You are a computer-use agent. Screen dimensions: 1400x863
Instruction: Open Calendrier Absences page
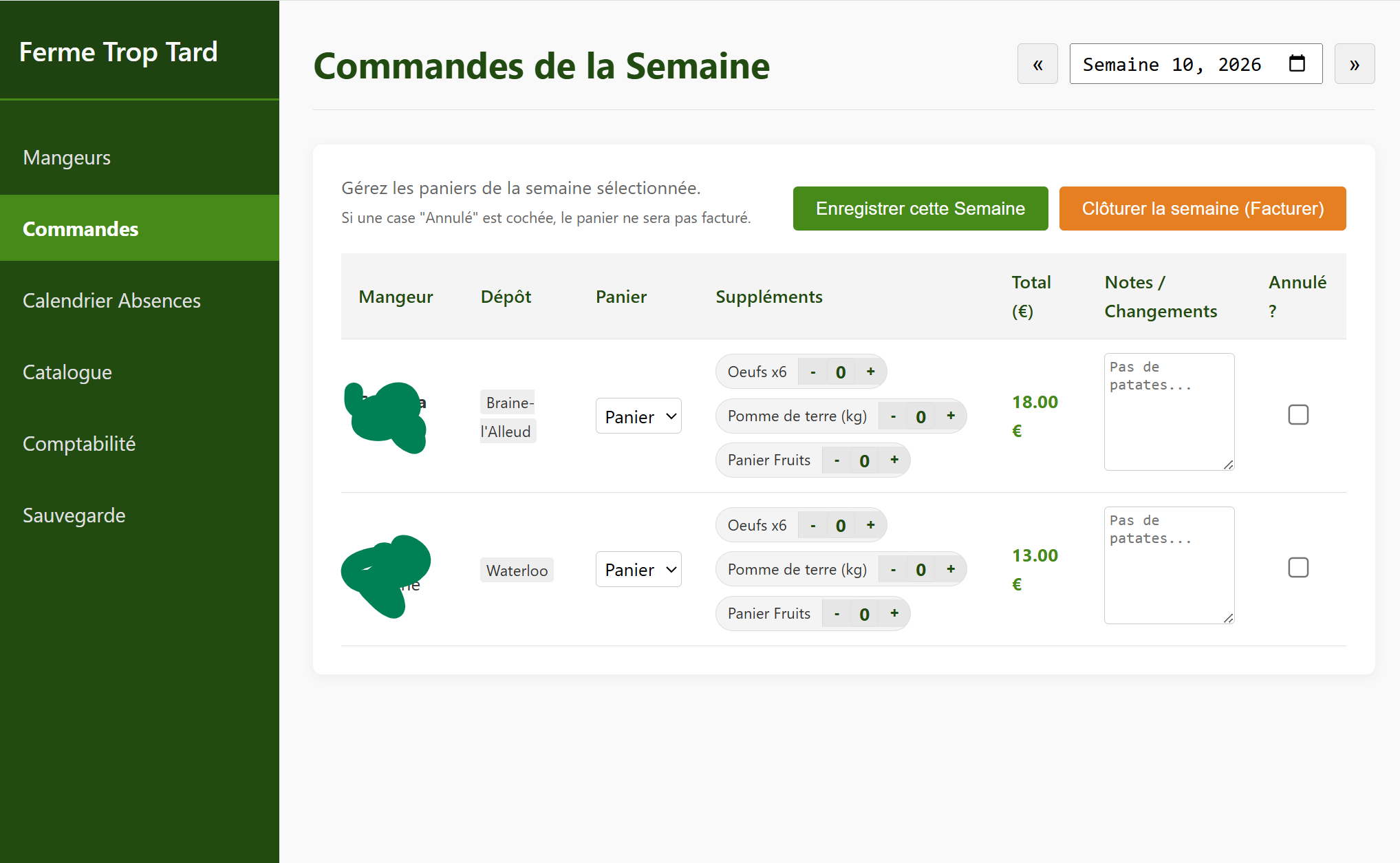pos(111,301)
